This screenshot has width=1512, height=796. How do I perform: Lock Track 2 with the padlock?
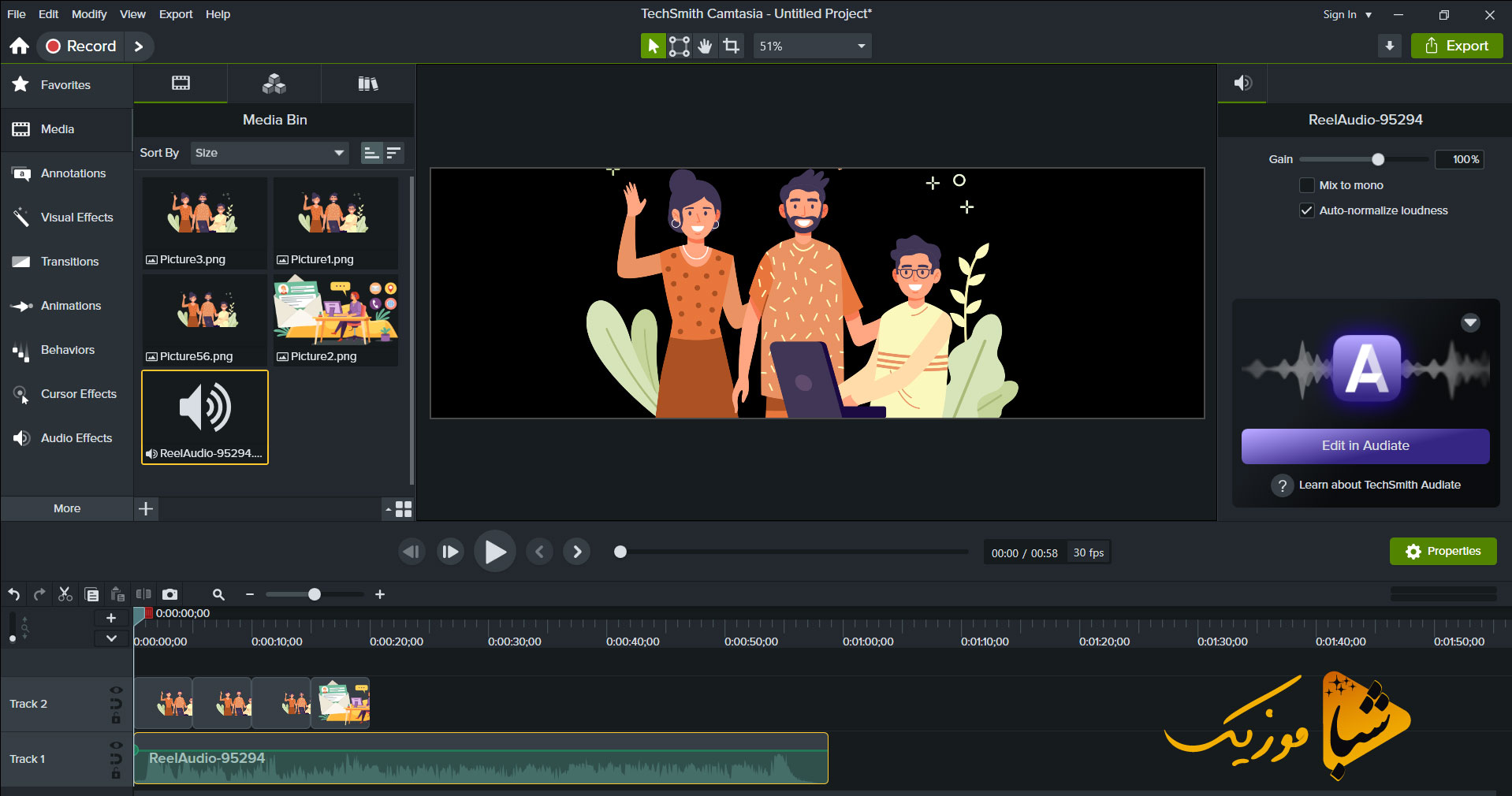[116, 718]
